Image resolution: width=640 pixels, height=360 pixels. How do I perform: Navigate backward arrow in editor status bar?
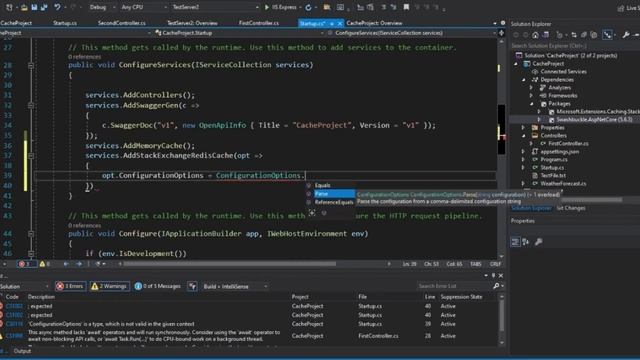[x=66, y=264]
